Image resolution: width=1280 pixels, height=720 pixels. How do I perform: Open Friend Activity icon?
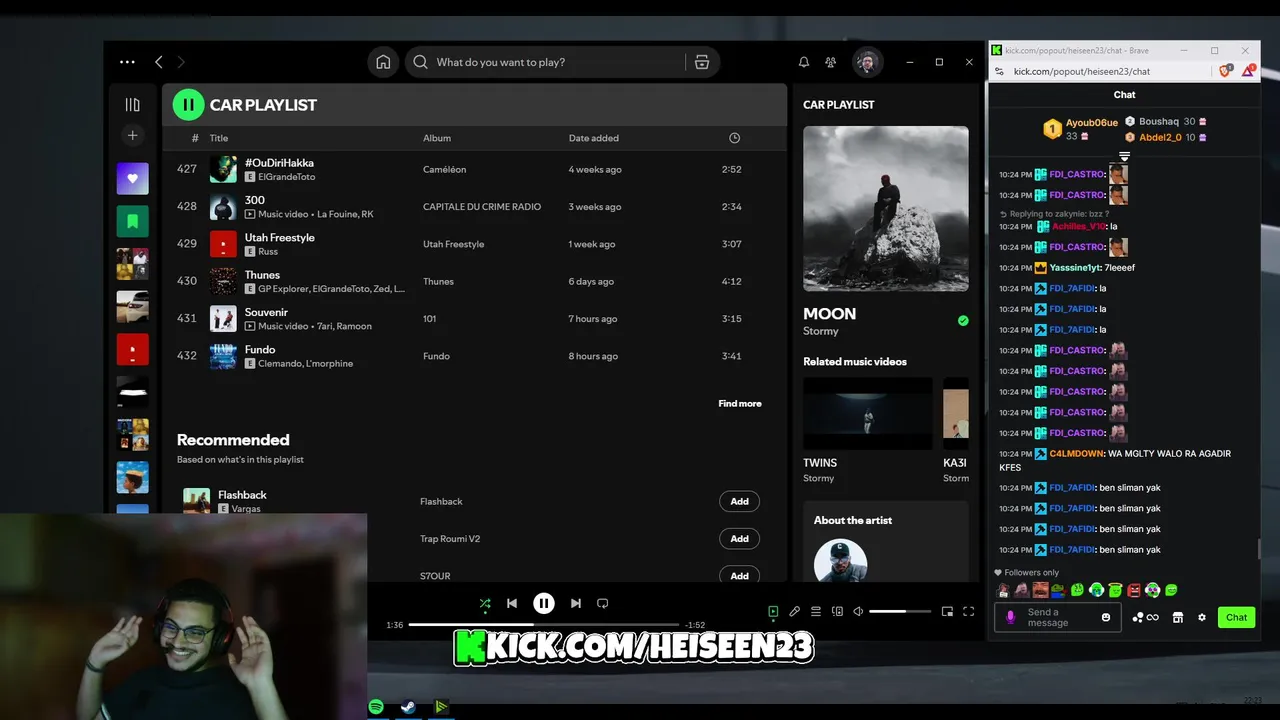831,62
